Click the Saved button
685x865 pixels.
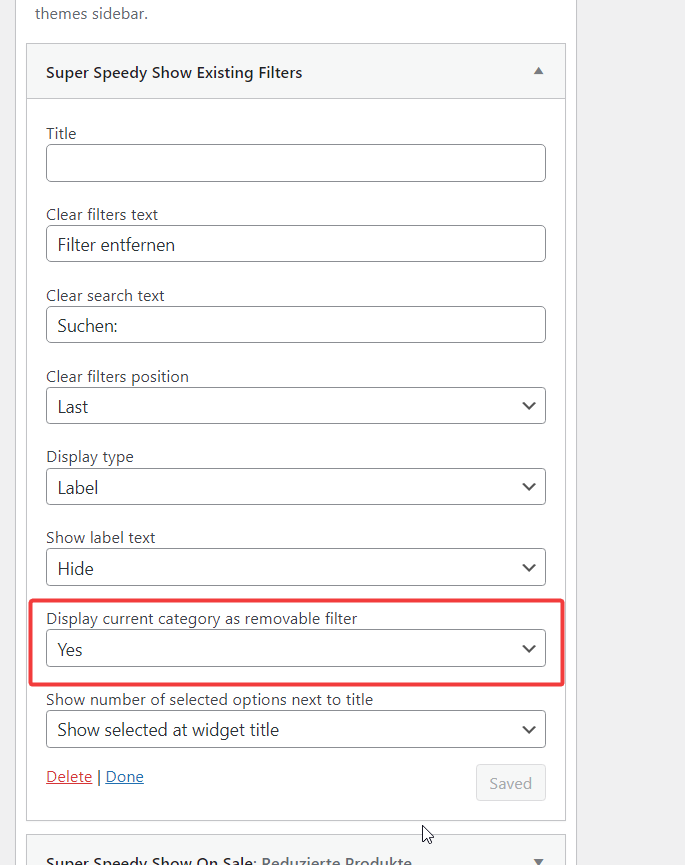click(510, 783)
